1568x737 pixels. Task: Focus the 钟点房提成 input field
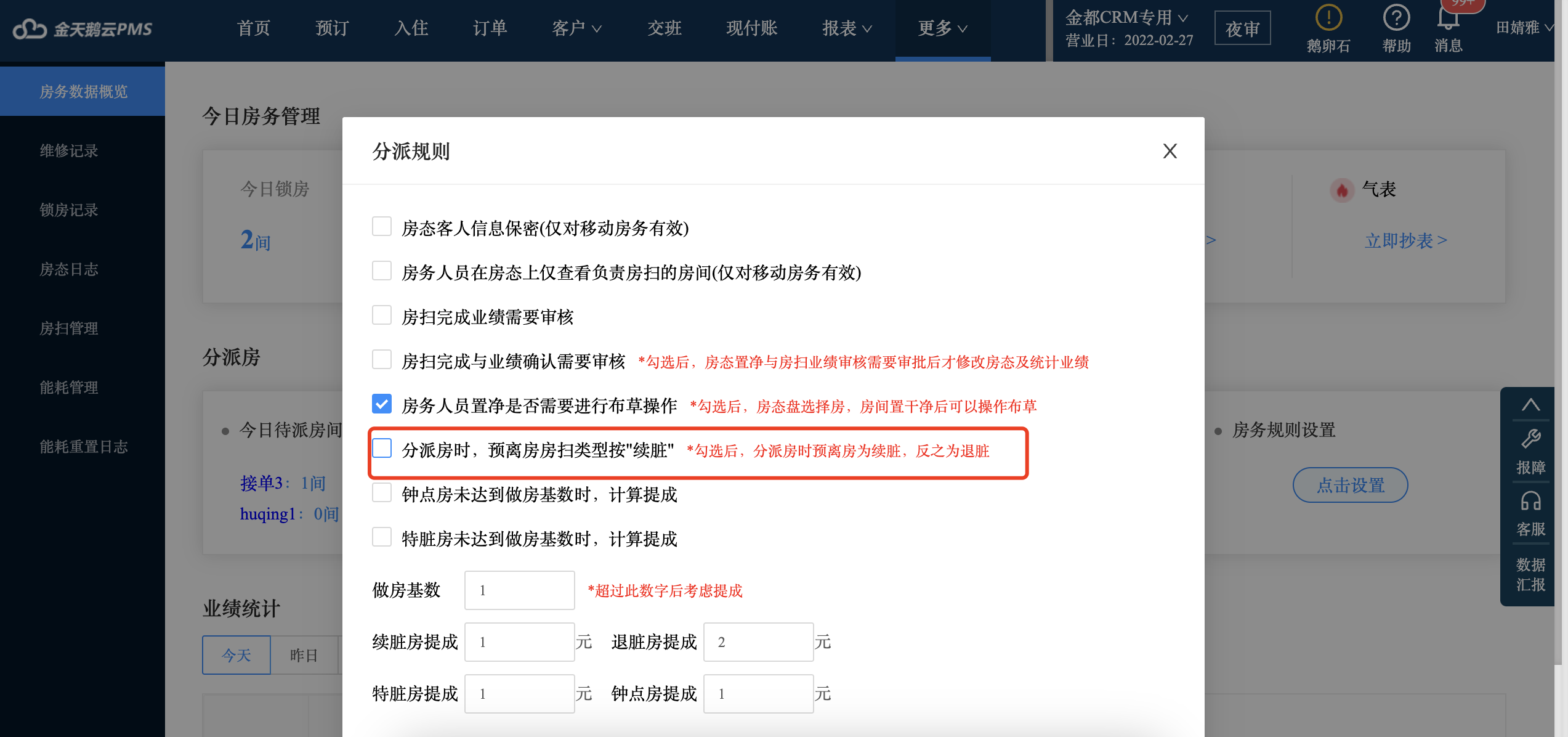[758, 694]
